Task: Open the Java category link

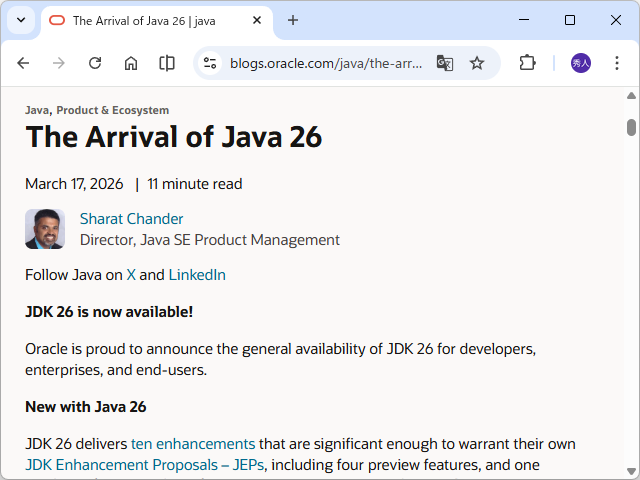Action: [x=37, y=110]
